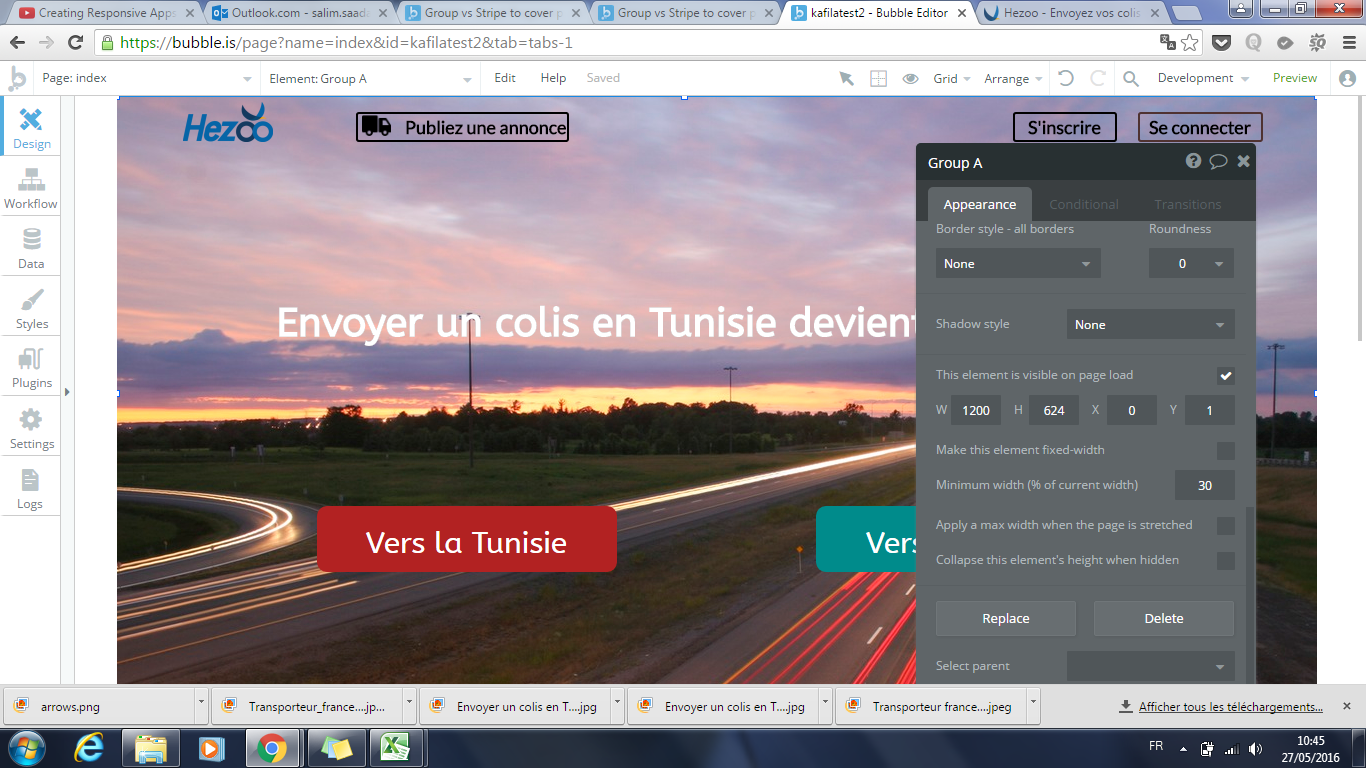The image size is (1366, 768).
Task: Open the Select parent dropdown
Action: [1151, 666]
